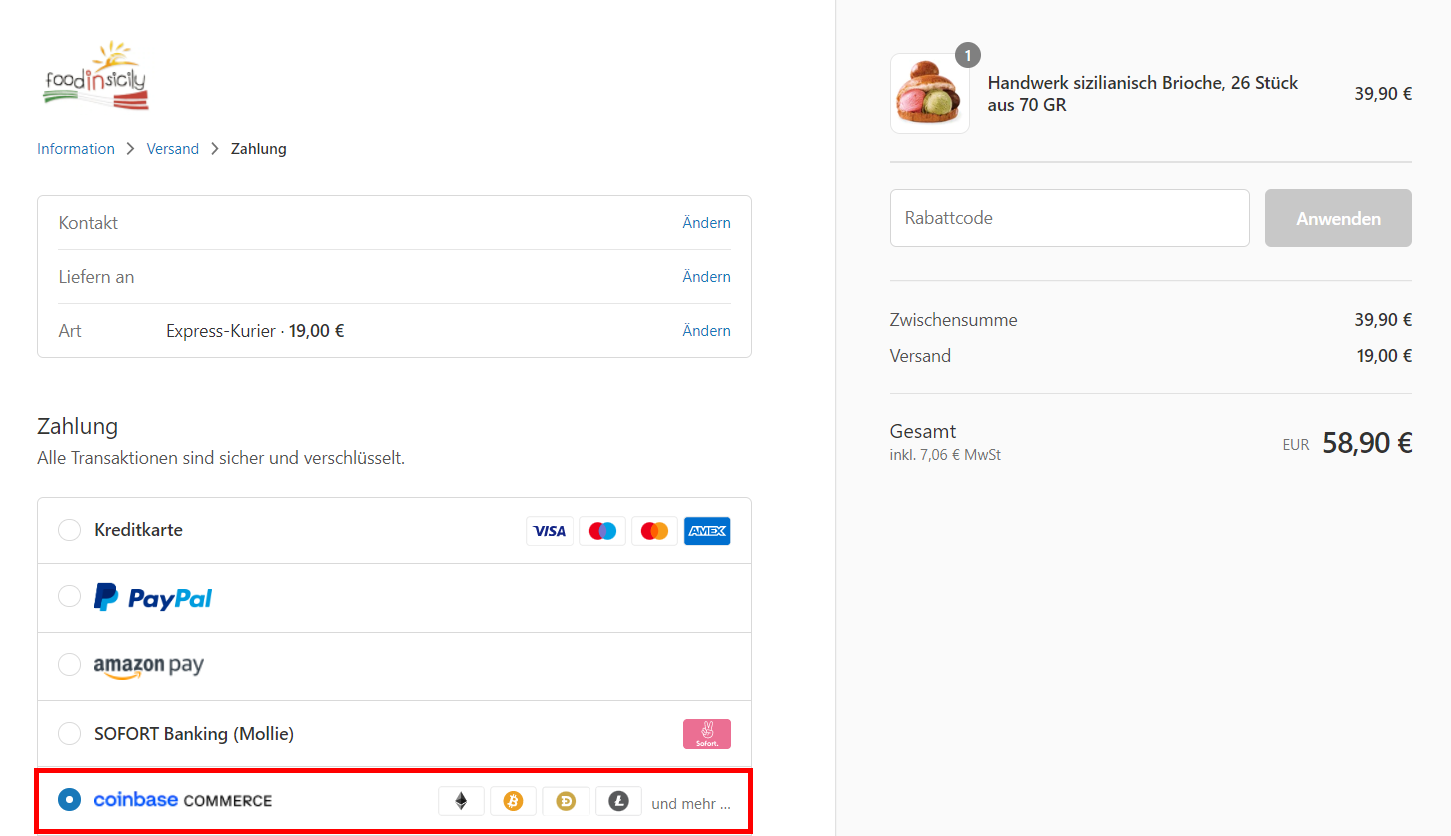Click the Gesamt label
The width and height of the screenshot is (1451, 836).
tap(923, 431)
